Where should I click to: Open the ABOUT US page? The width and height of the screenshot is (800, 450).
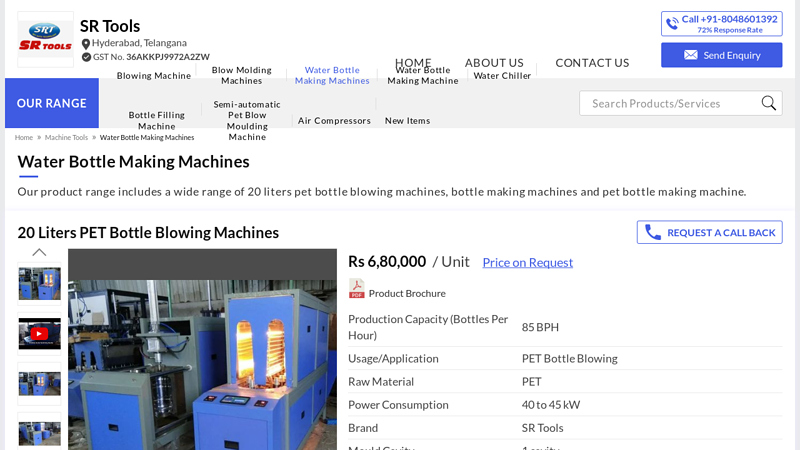click(x=494, y=63)
